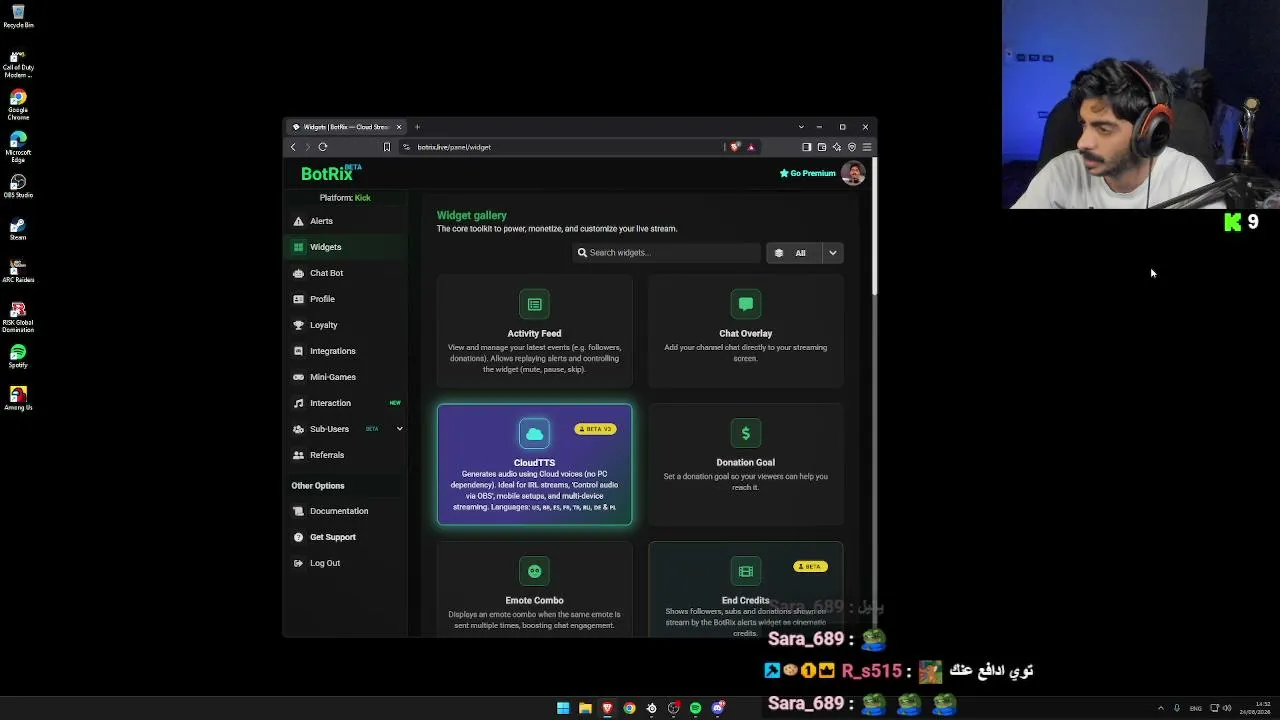Image resolution: width=1280 pixels, height=720 pixels.
Task: Reload the page in the browser
Action: pos(323,147)
